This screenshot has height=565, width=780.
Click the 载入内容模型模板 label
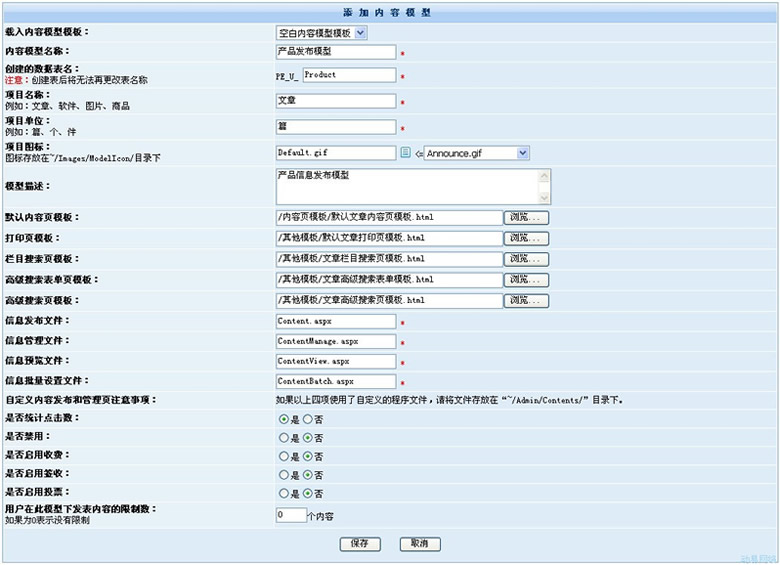(47, 32)
